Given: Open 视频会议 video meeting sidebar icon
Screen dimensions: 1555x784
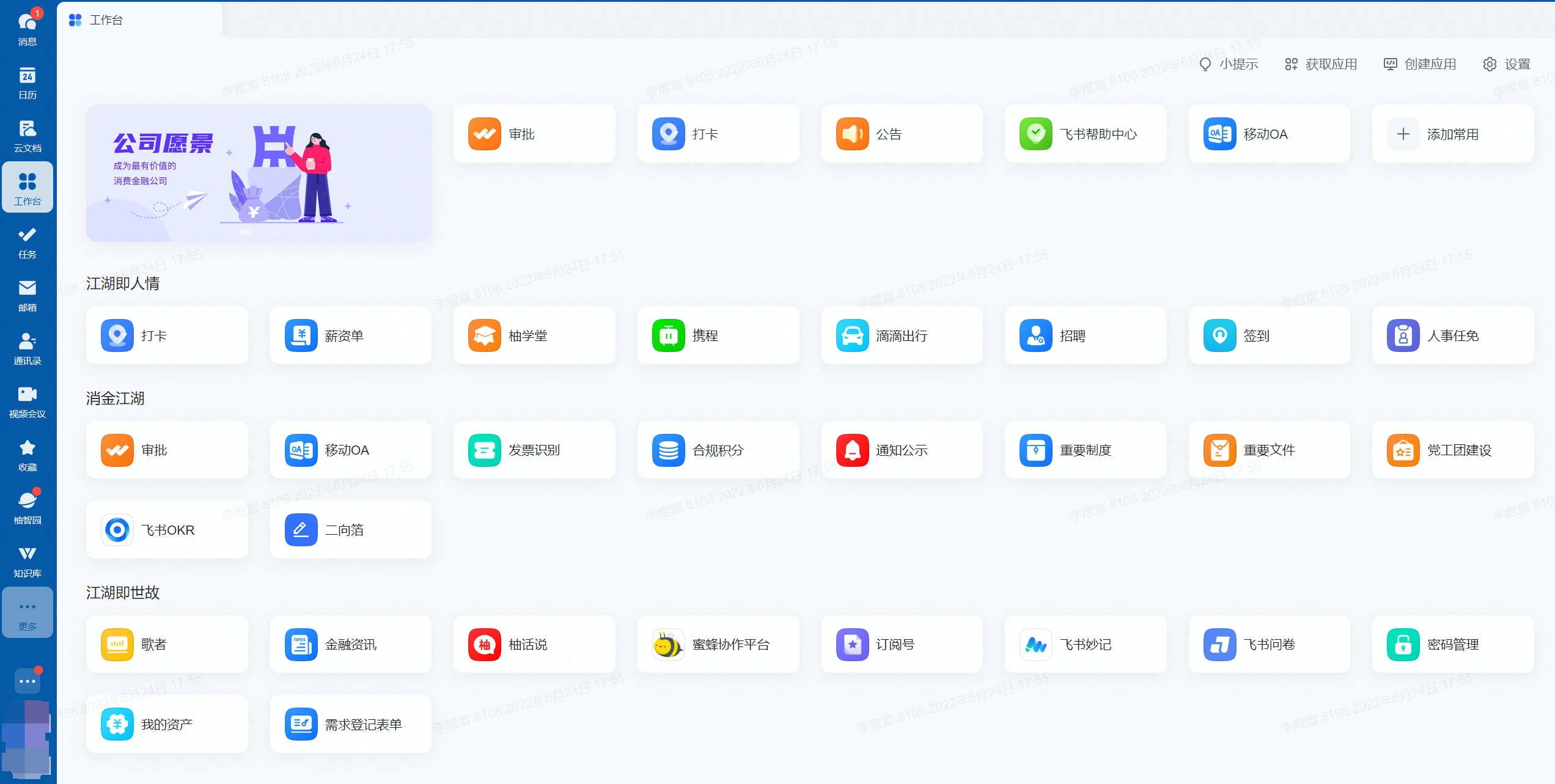Looking at the screenshot, I should tap(28, 401).
